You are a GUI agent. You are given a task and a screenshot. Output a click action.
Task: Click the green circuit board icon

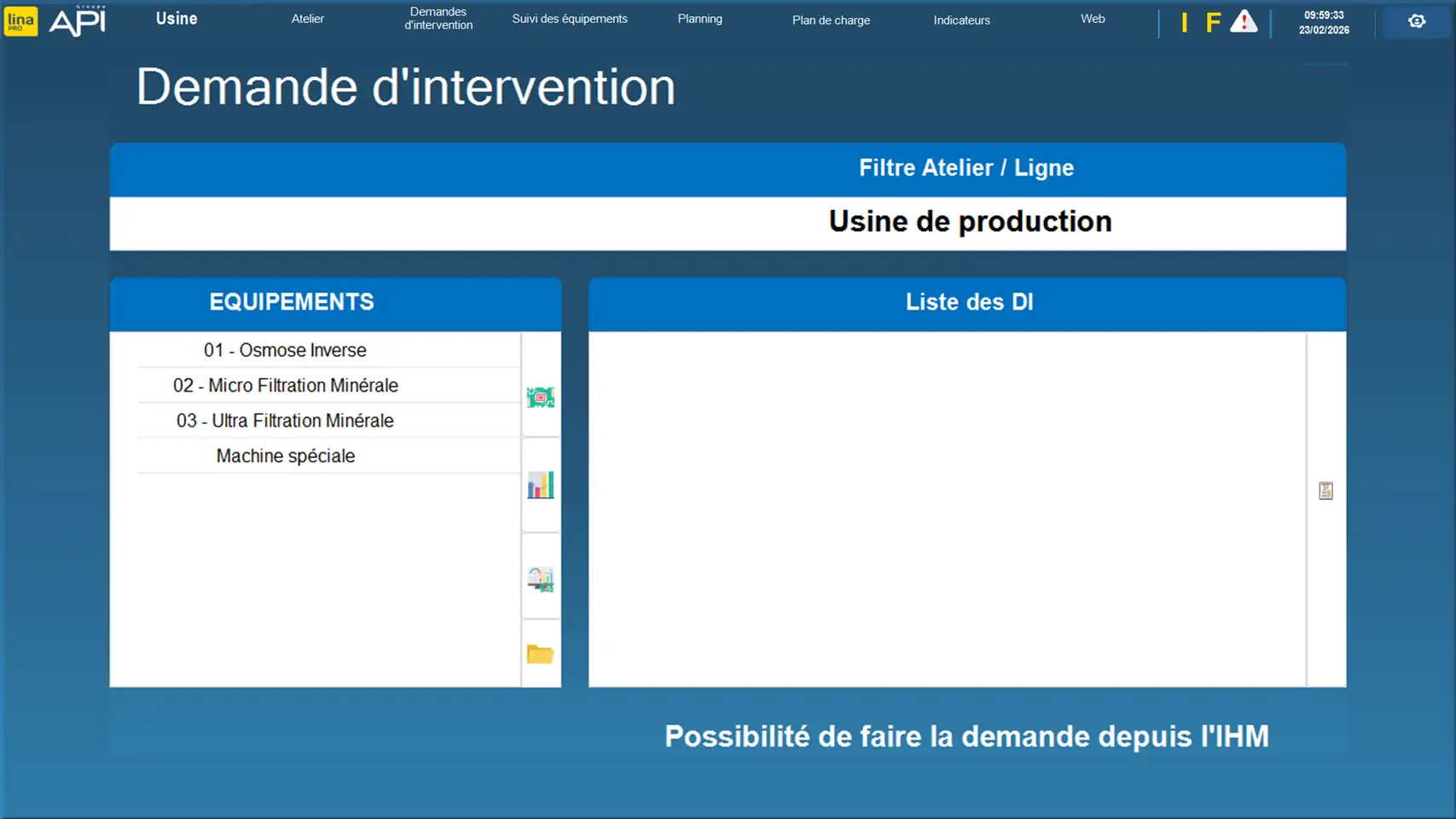pyautogui.click(x=540, y=398)
